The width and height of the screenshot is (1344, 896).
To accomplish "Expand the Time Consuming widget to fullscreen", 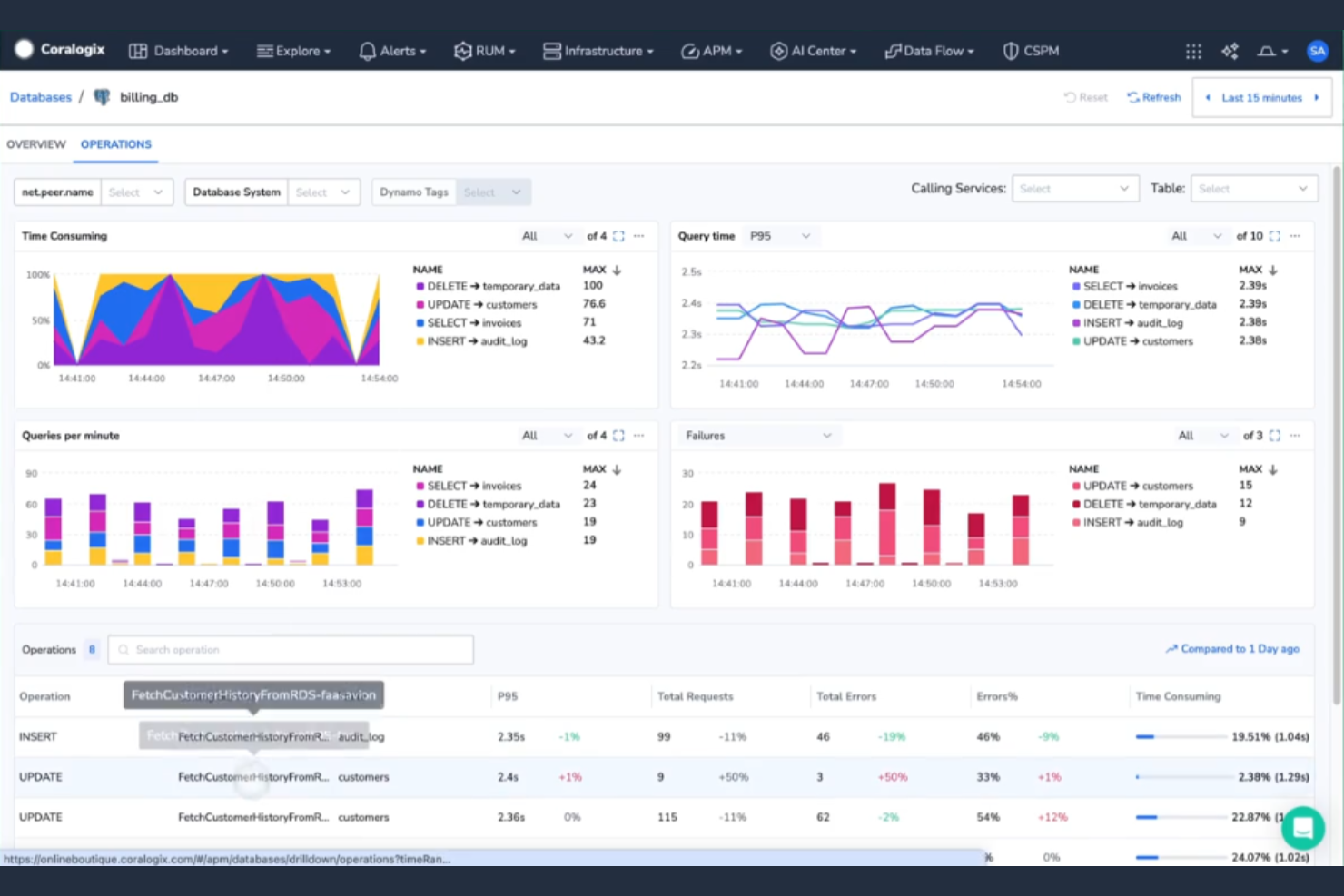I will [618, 235].
